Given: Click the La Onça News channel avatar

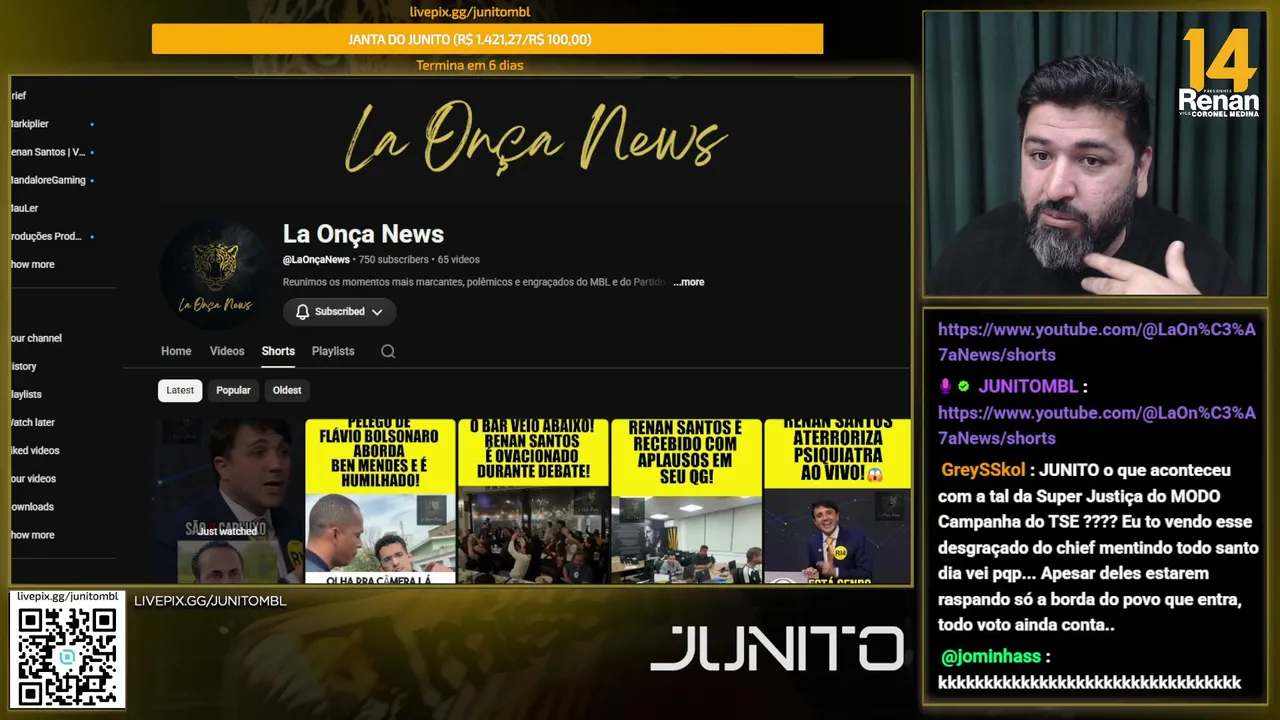Looking at the screenshot, I should click(214, 273).
